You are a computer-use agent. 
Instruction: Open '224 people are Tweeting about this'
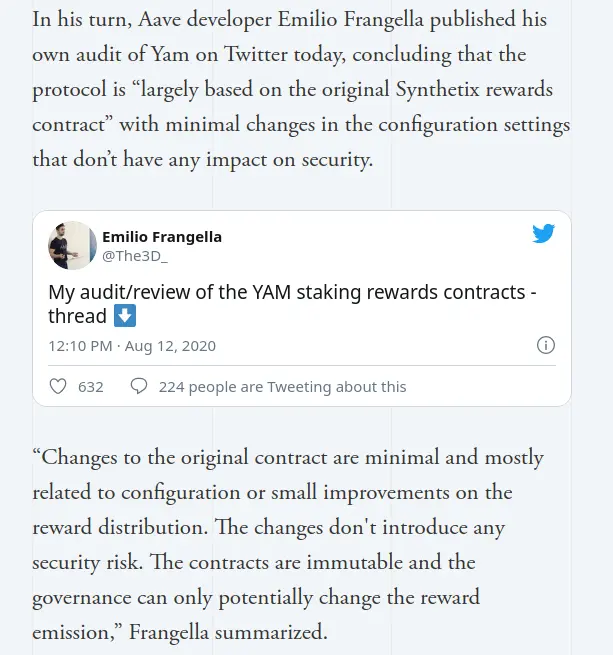(x=282, y=387)
